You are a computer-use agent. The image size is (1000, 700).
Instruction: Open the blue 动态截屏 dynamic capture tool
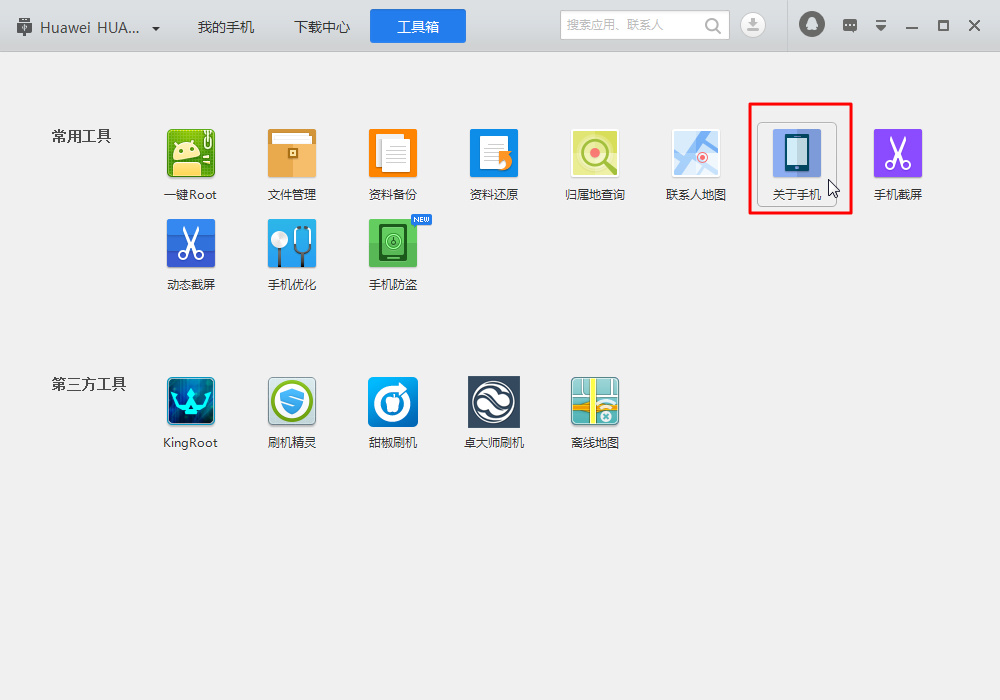191,254
